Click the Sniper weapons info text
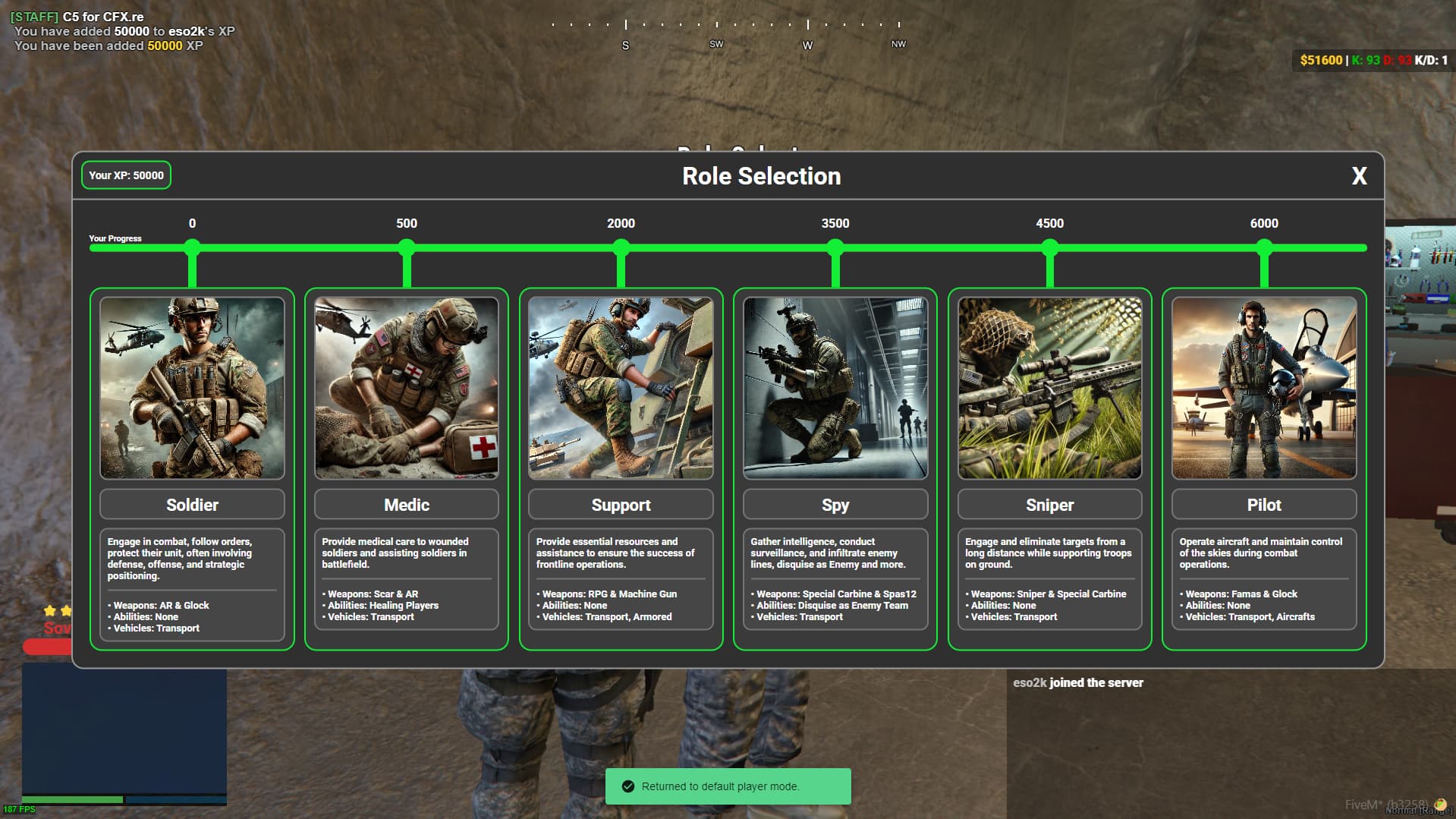Screen dimensions: 1456x819 click(x=1046, y=594)
